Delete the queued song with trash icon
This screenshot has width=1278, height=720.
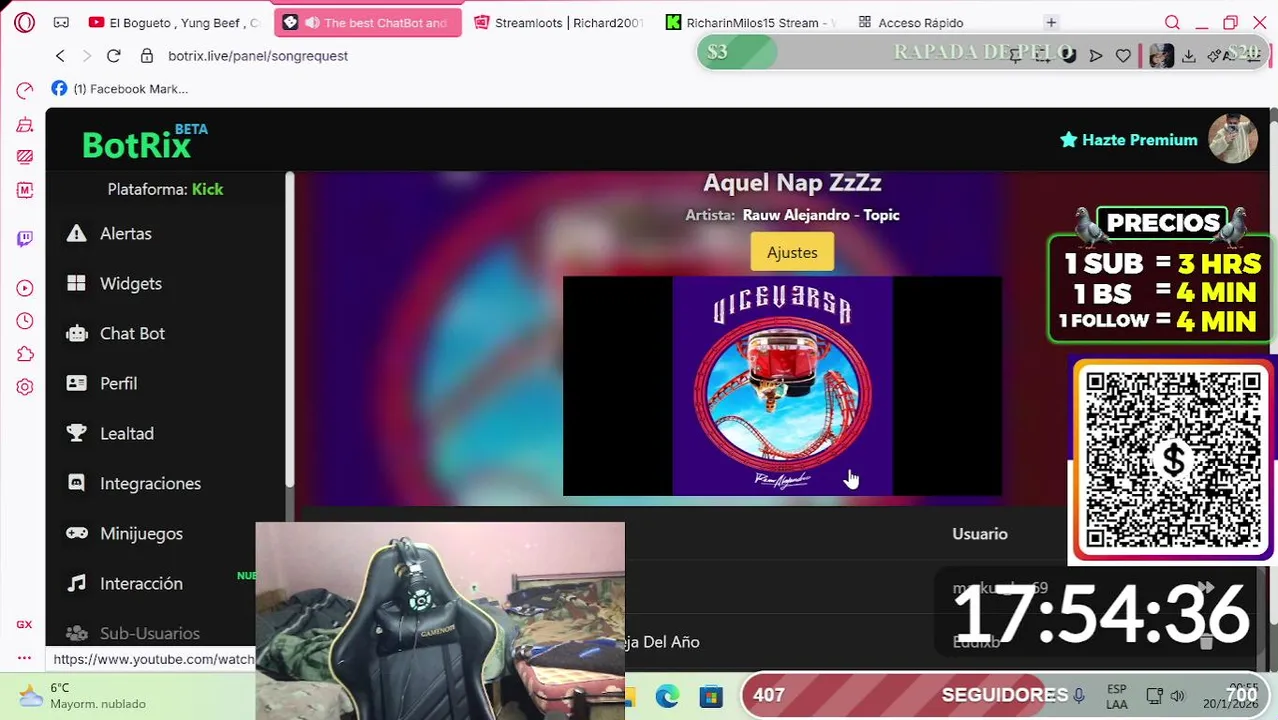[1206, 641]
